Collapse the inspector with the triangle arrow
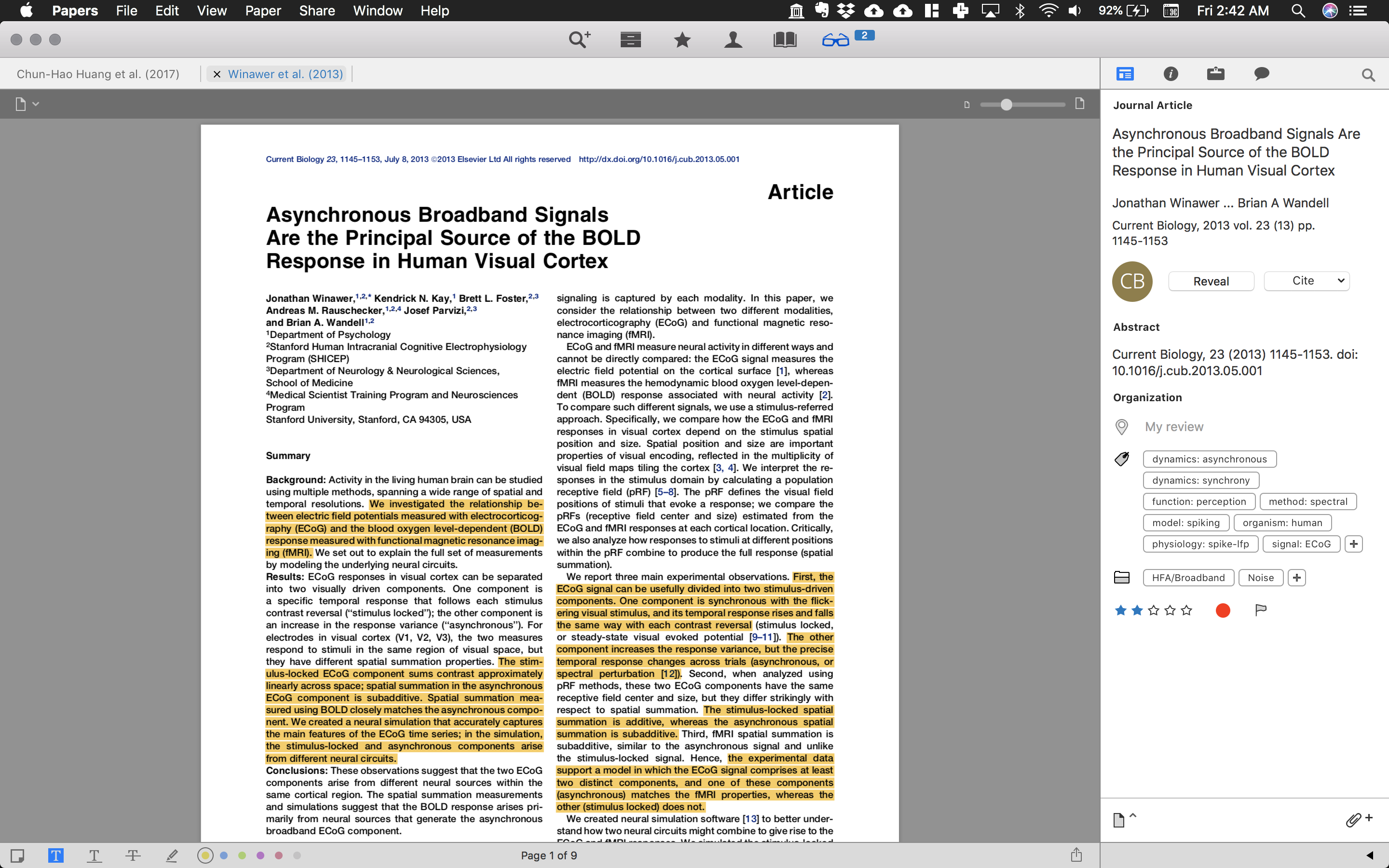1389x868 pixels. 1370,855
